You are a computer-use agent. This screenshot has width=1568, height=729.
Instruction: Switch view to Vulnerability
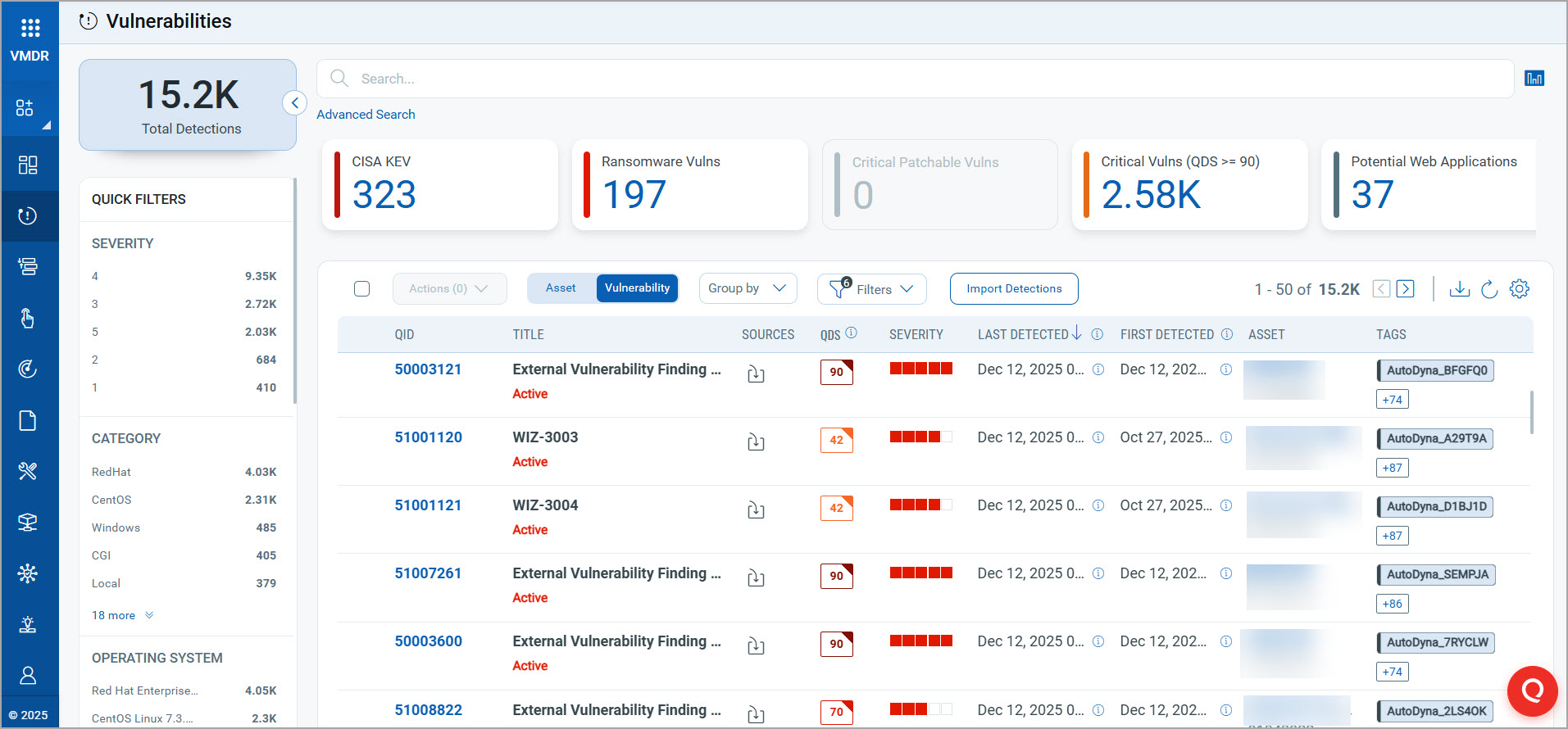coord(637,288)
